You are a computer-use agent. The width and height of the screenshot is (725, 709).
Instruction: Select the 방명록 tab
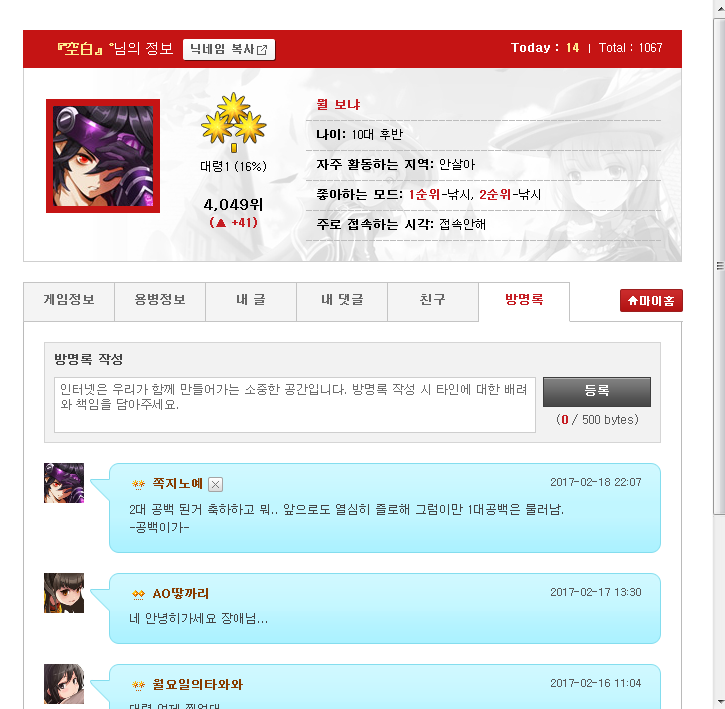click(x=524, y=302)
